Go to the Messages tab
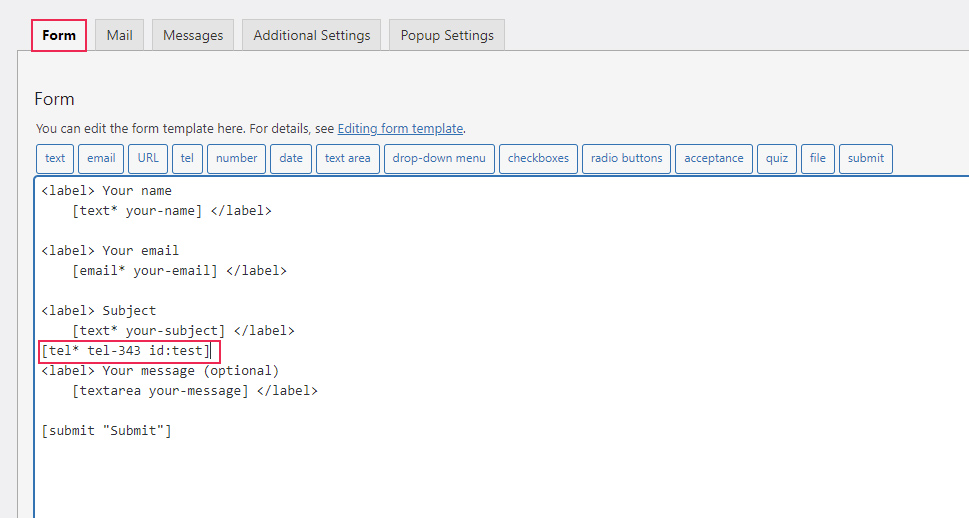This screenshot has width=969, height=518. [193, 35]
